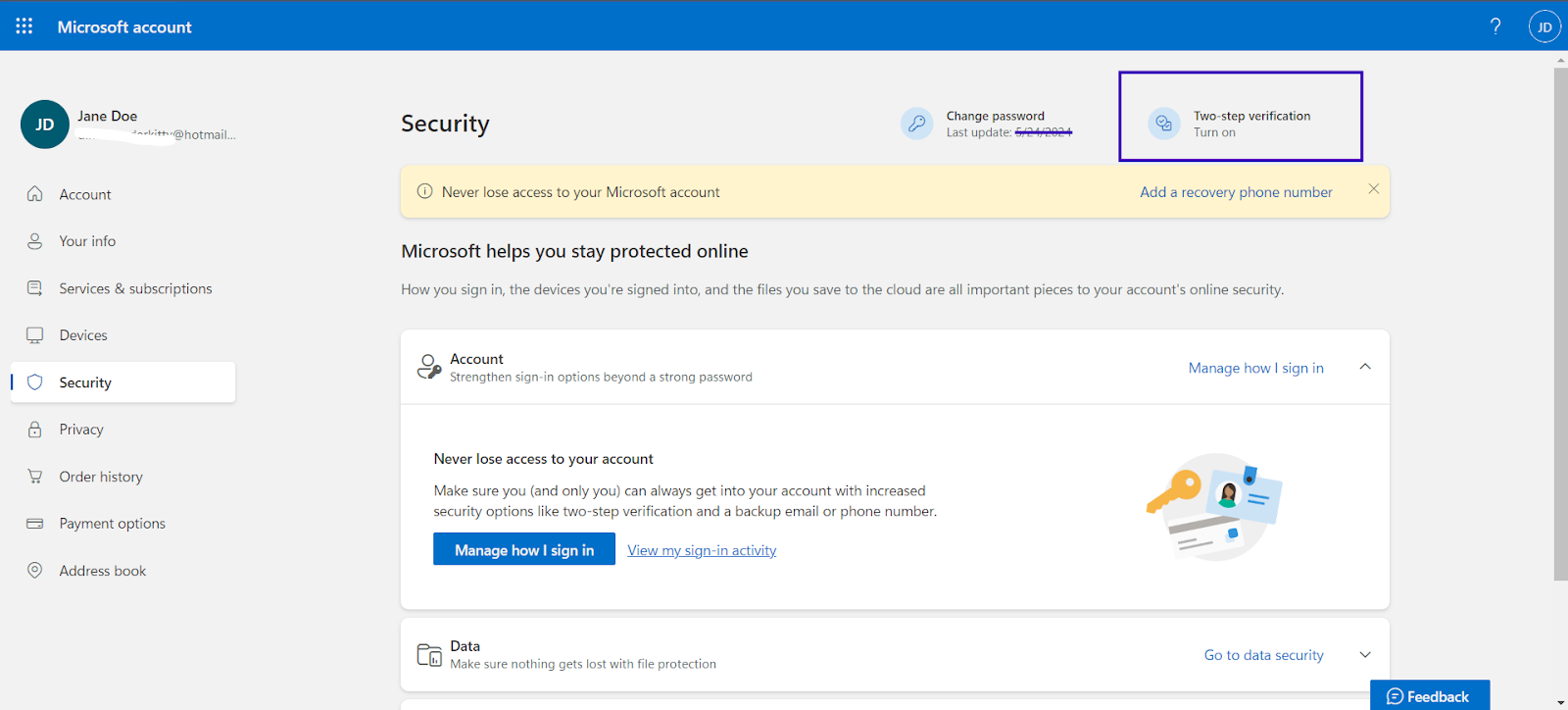1568x710 pixels.
Task: Click the page vertical scrollbar thumb
Action: point(1560,324)
